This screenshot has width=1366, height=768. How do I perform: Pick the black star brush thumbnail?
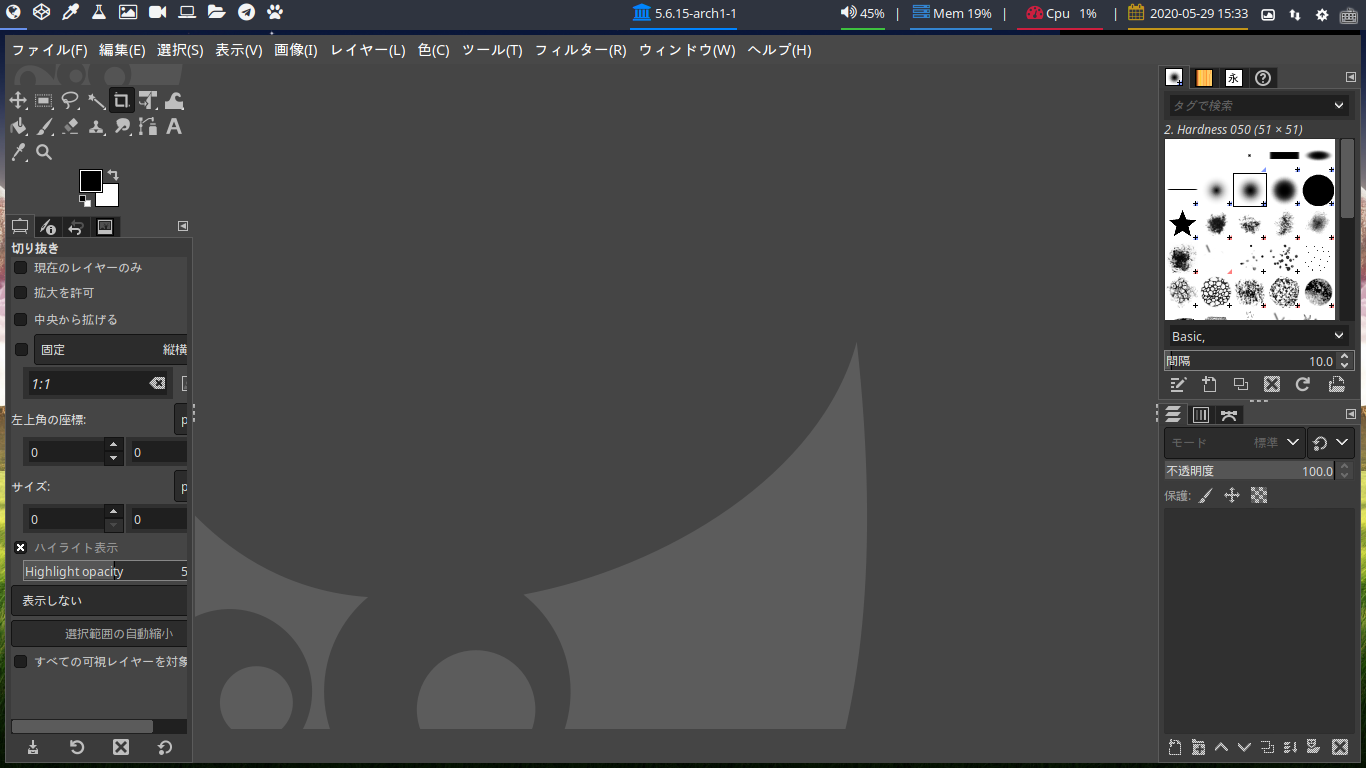click(x=1182, y=222)
